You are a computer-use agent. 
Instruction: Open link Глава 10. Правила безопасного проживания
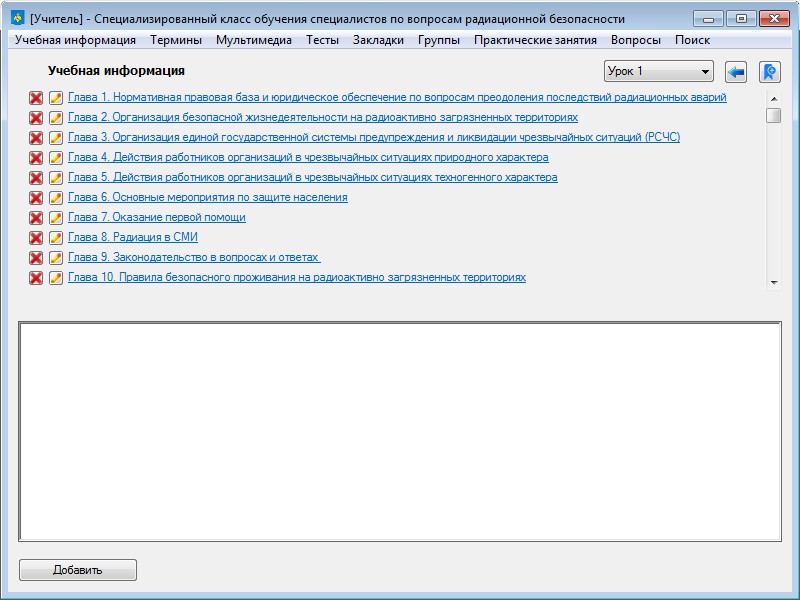[297, 277]
